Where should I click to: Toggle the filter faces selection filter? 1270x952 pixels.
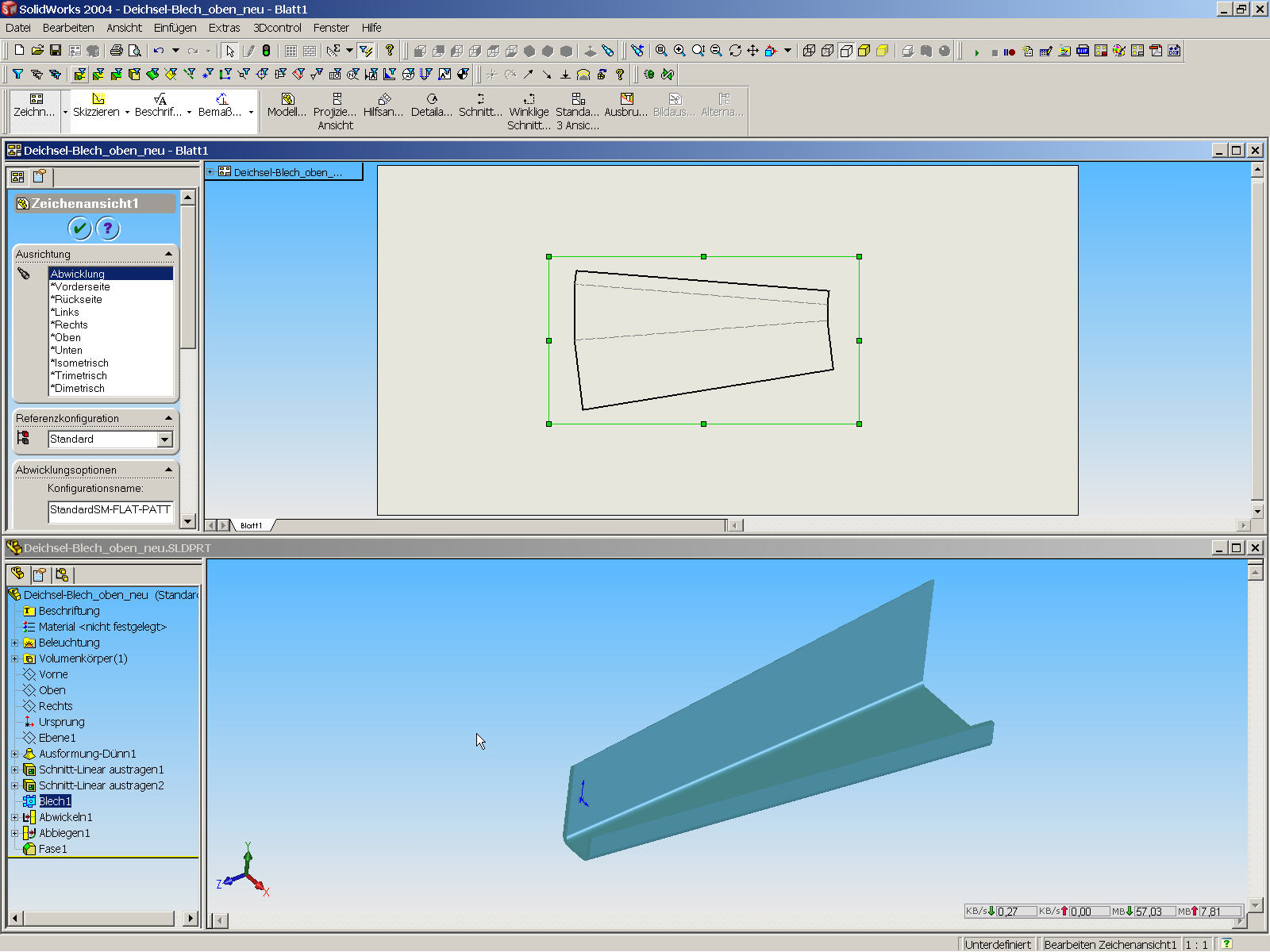pos(116,75)
